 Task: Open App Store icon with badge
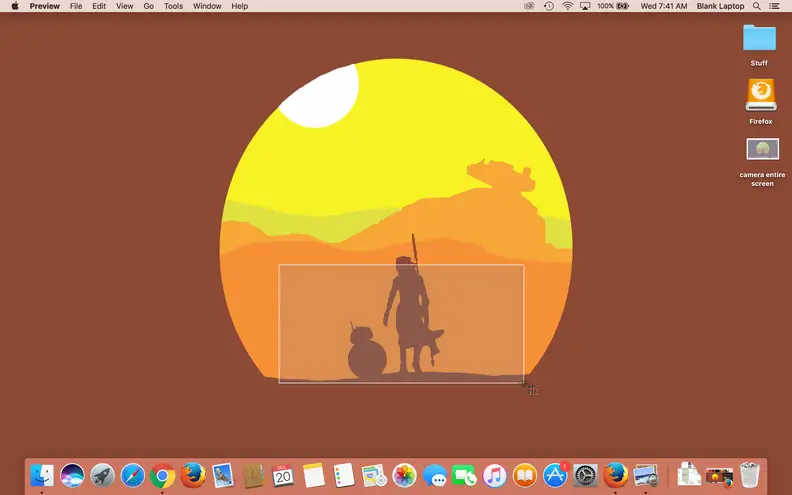pyautogui.click(x=555, y=475)
